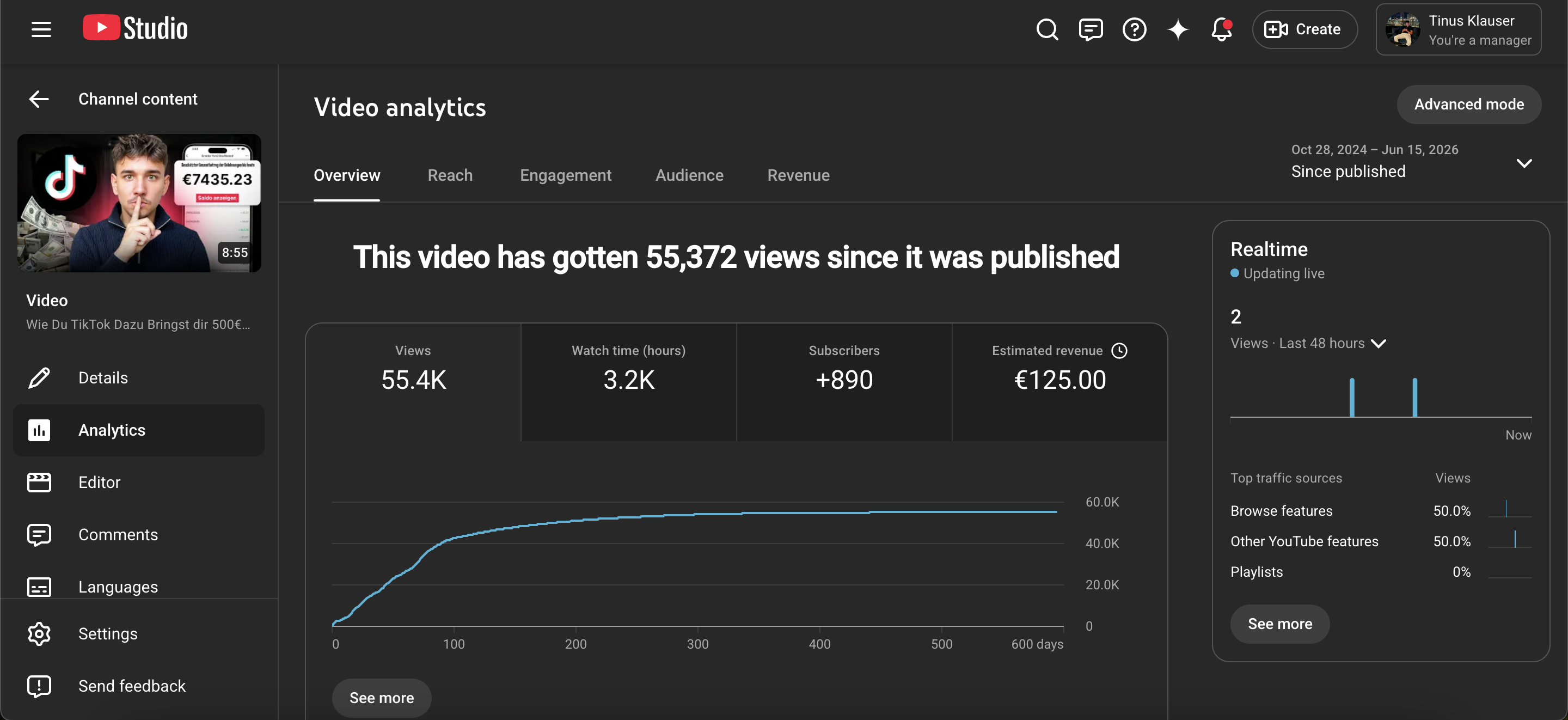The width and height of the screenshot is (1568, 720).
Task: Open the help question mark icon
Action: [x=1135, y=29]
